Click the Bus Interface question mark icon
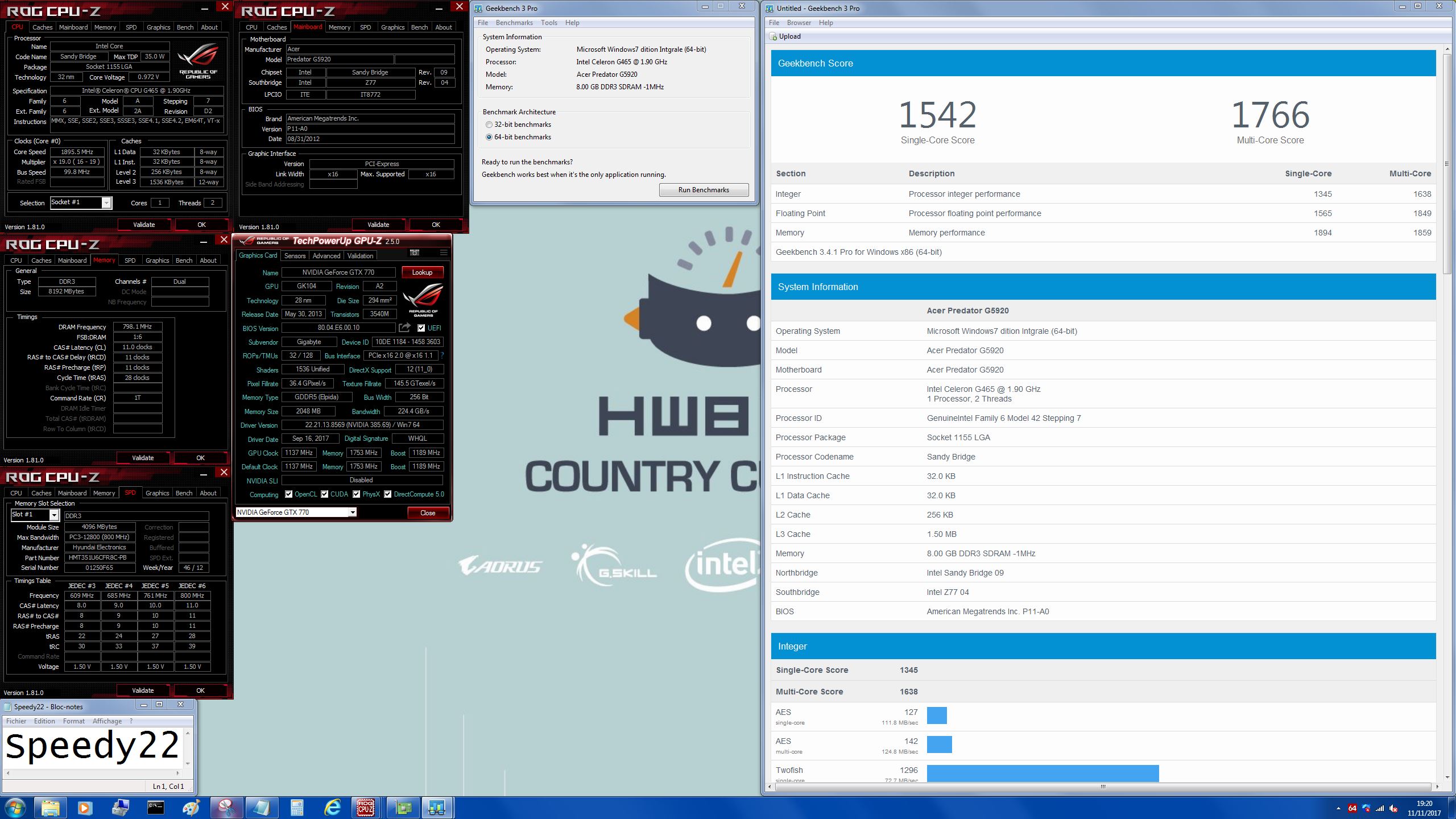This screenshot has width=1456, height=819. 442,355
